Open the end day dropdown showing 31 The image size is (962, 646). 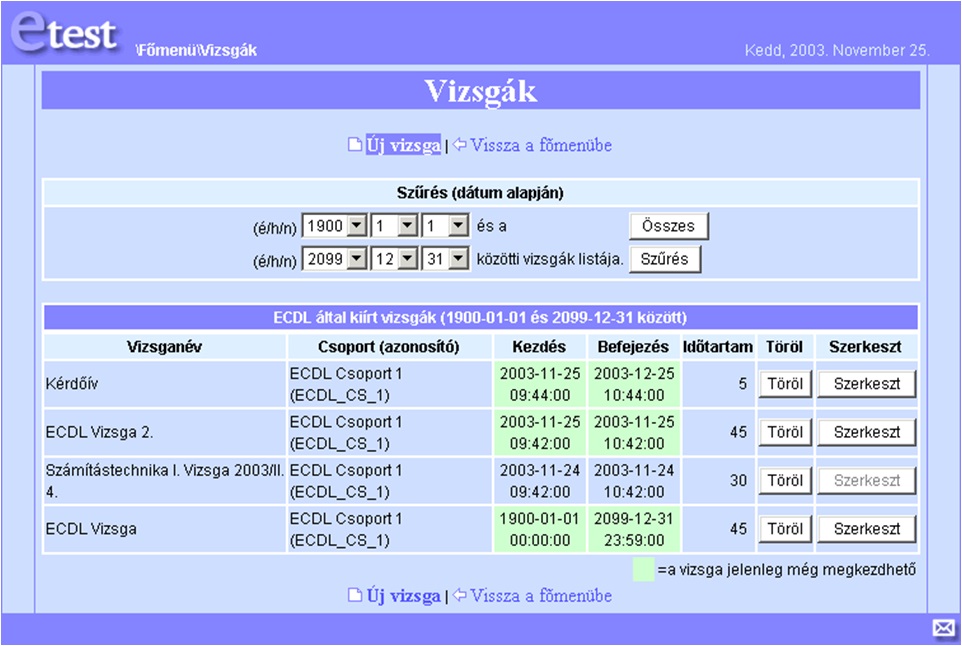pos(445,259)
